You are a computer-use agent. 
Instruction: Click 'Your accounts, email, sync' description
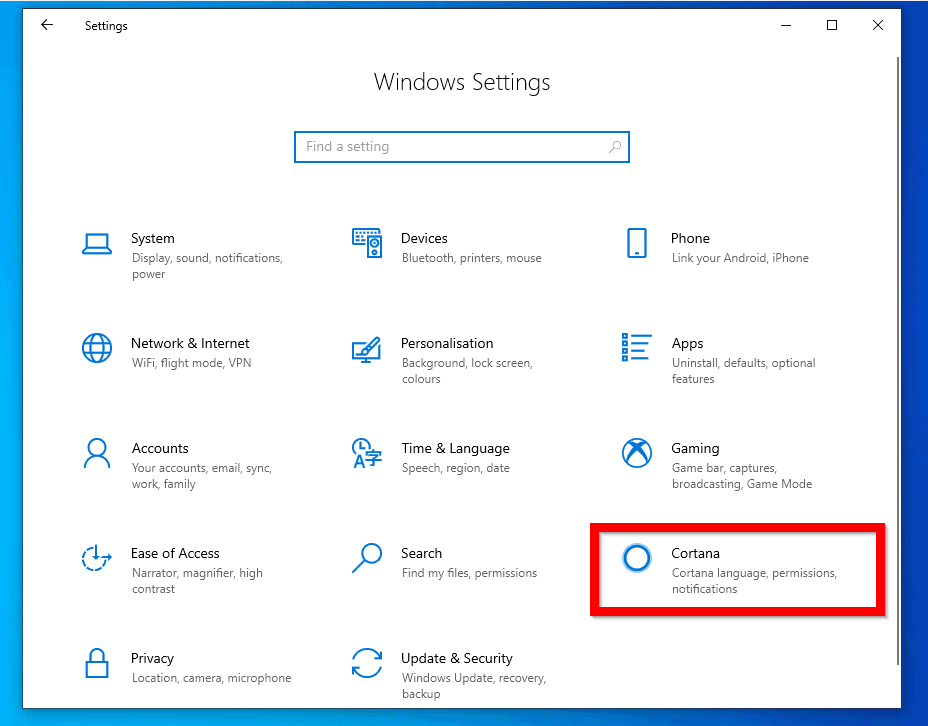point(202,468)
